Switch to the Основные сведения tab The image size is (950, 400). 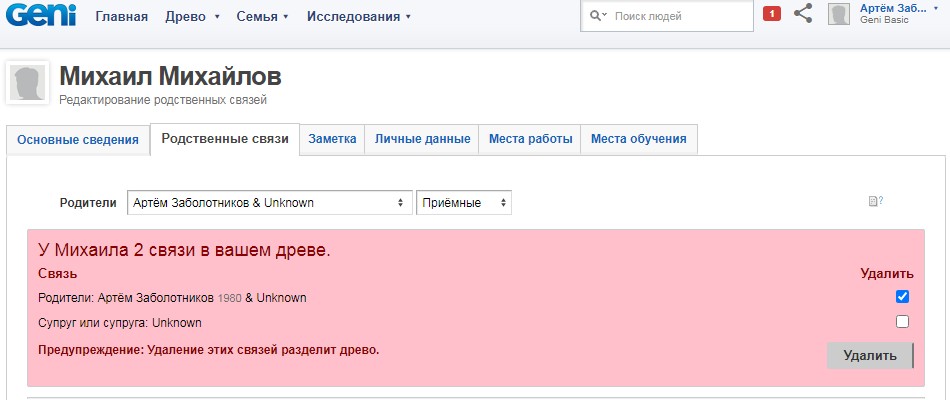tap(78, 140)
